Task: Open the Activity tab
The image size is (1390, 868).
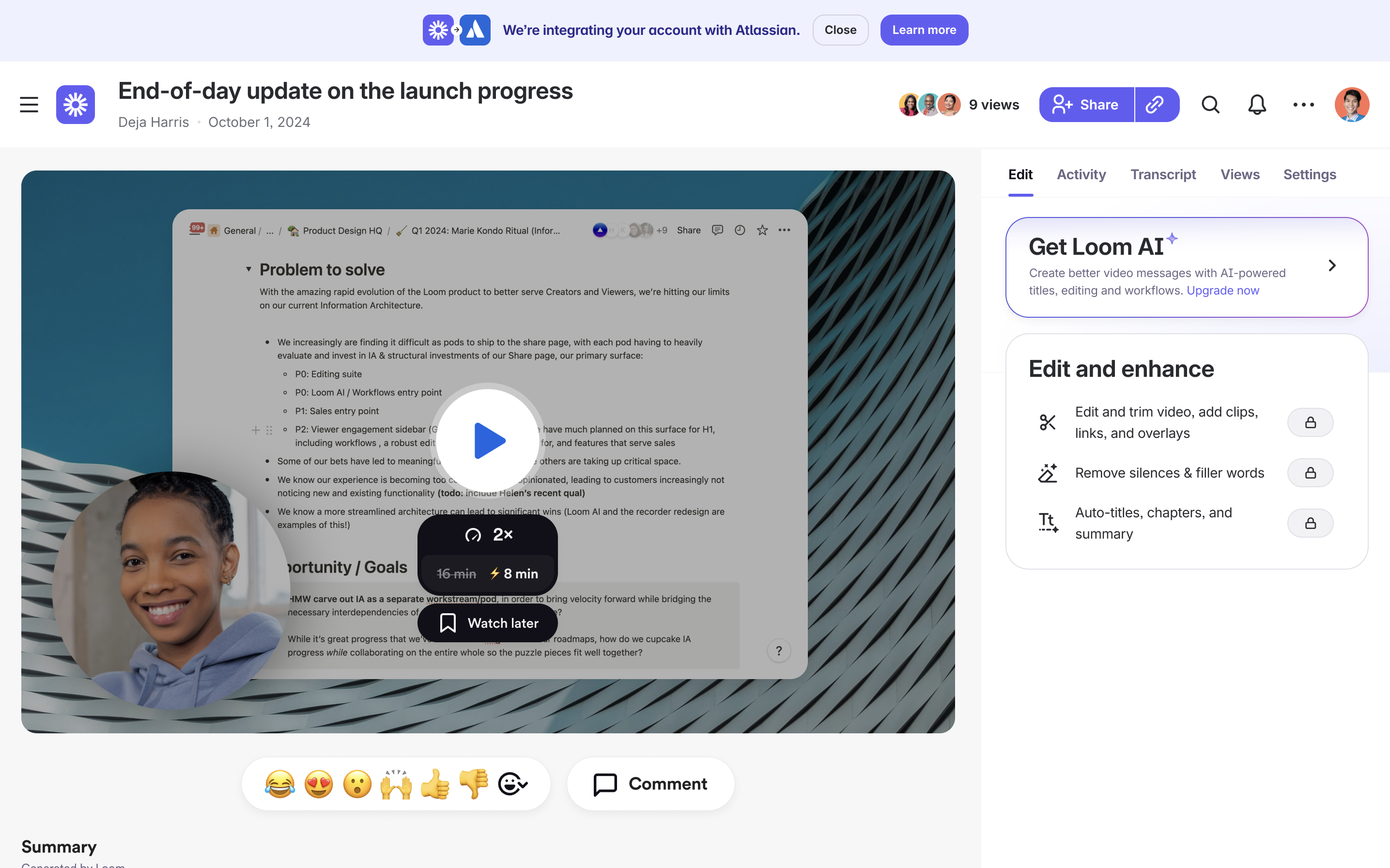Action: [x=1081, y=174]
